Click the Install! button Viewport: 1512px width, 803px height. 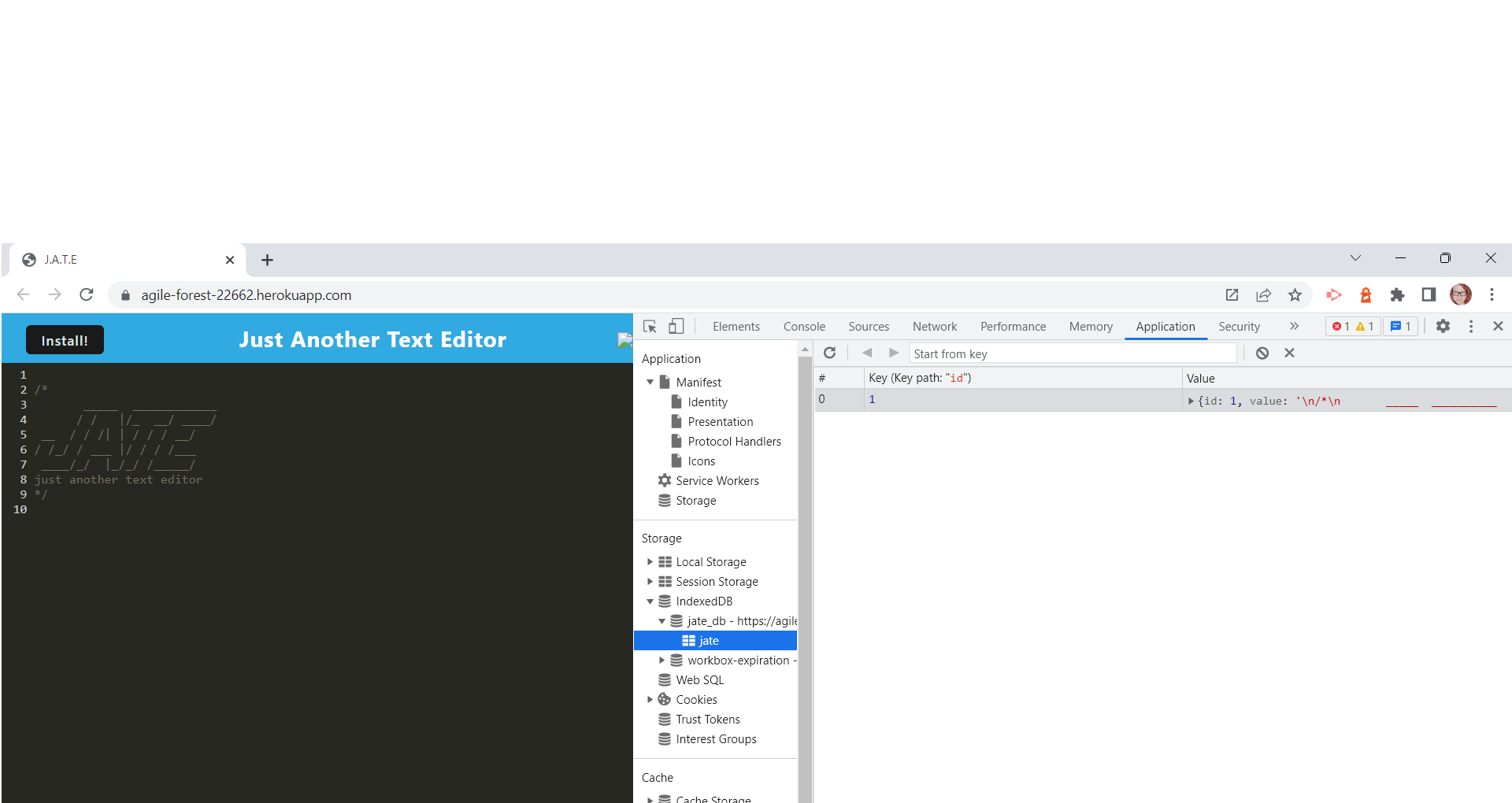coord(65,339)
